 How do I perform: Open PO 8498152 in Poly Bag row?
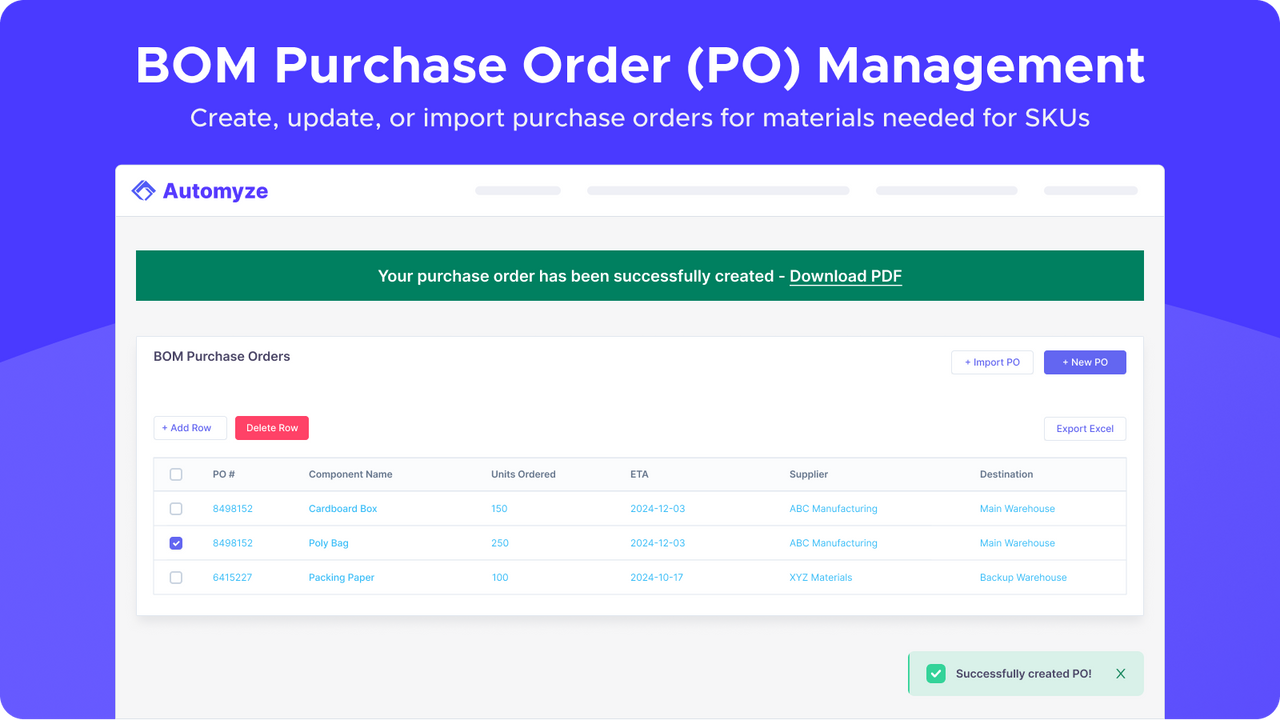pos(233,543)
